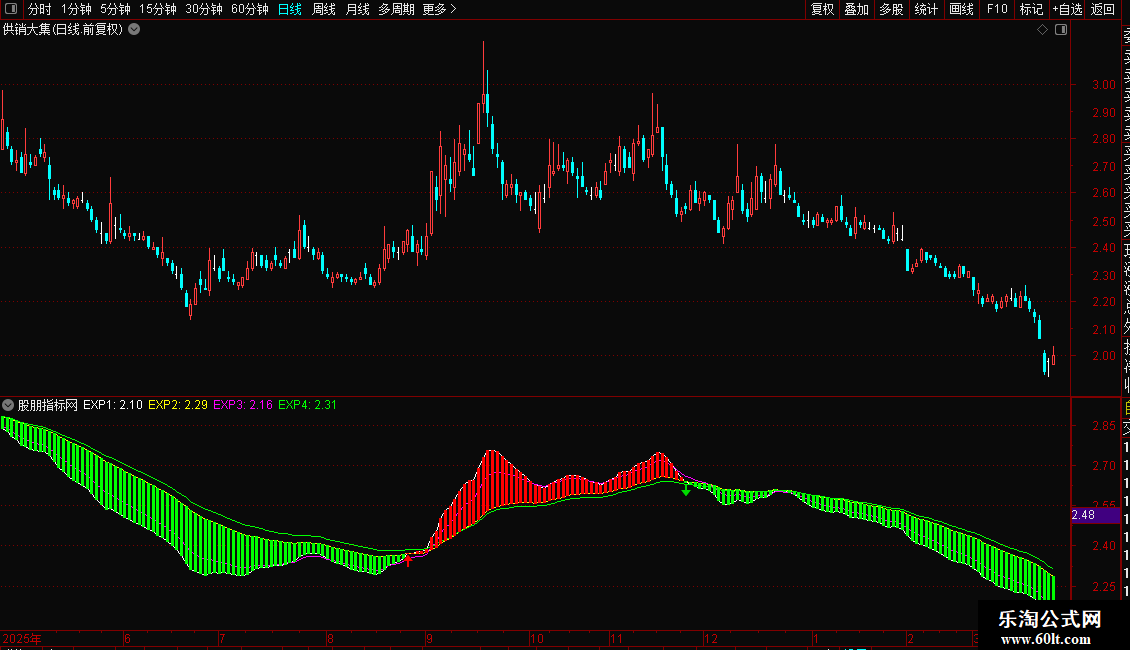Click the EXP1: 2.10 value
Screen dimensions: 1130x650
point(112,405)
